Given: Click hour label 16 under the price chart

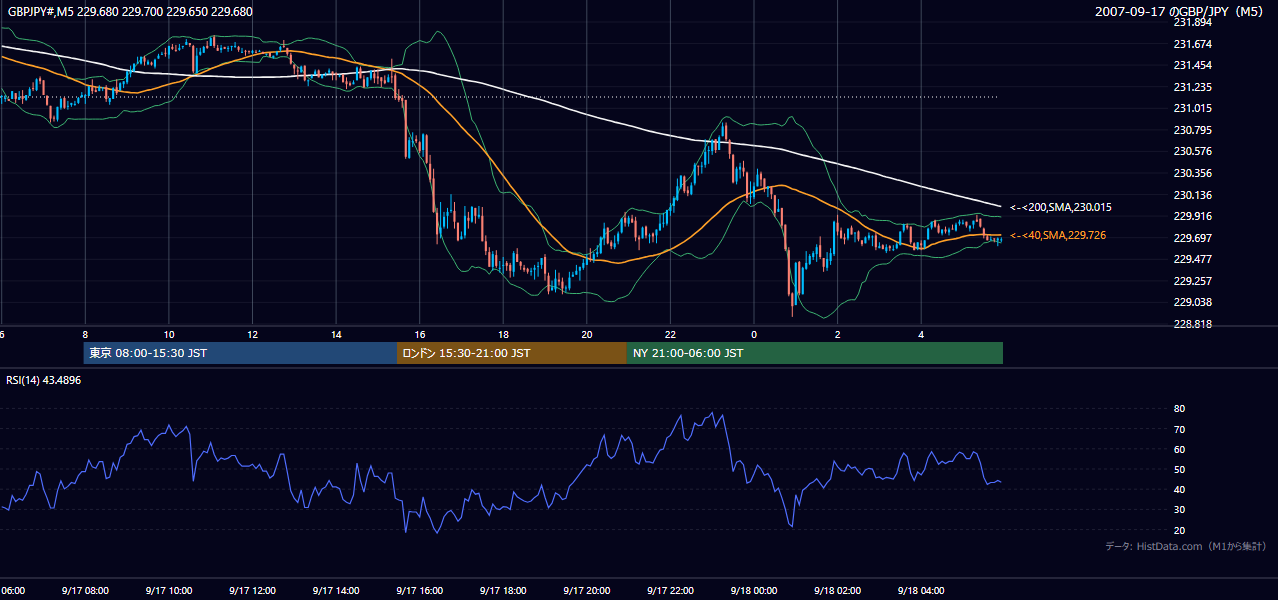Looking at the screenshot, I should click(420, 334).
